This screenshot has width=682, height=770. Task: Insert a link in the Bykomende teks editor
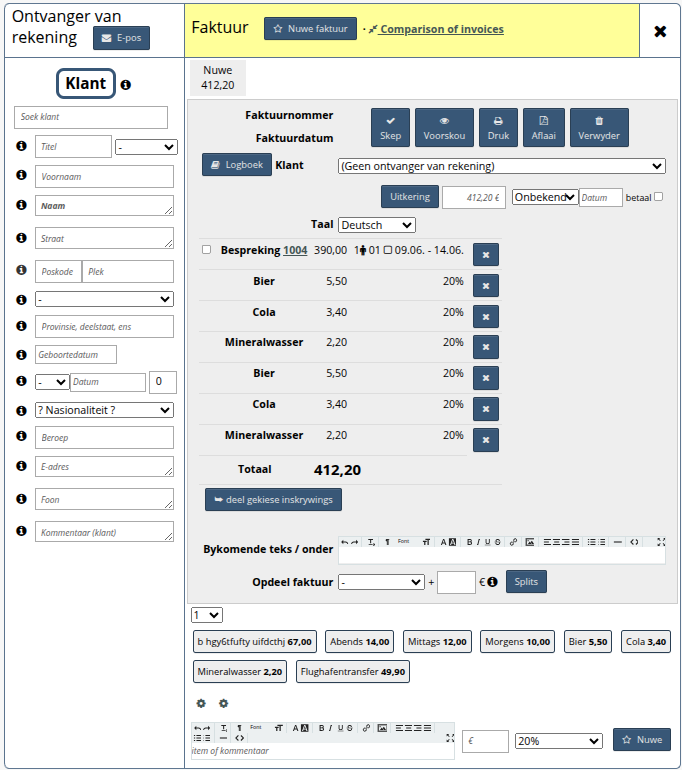513,542
